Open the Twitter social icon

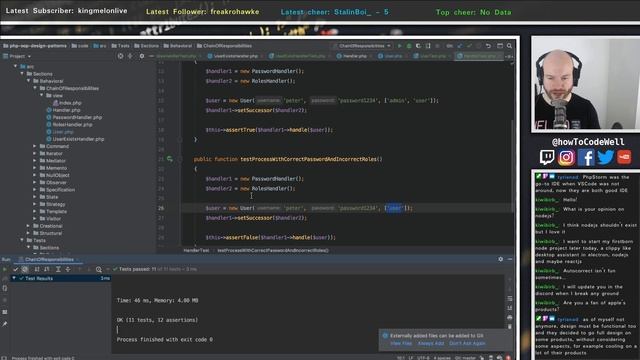point(605,157)
